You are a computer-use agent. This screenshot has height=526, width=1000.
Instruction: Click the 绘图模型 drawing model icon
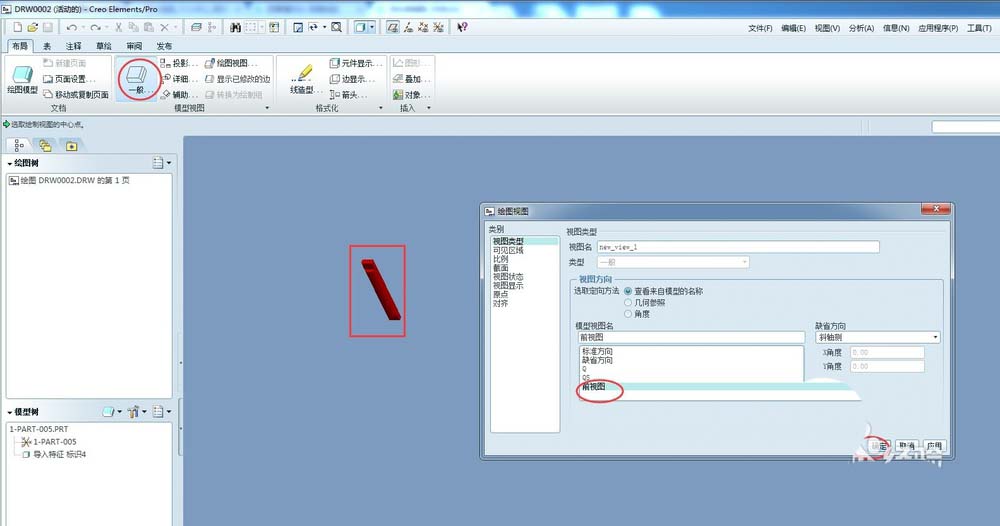click(22, 80)
